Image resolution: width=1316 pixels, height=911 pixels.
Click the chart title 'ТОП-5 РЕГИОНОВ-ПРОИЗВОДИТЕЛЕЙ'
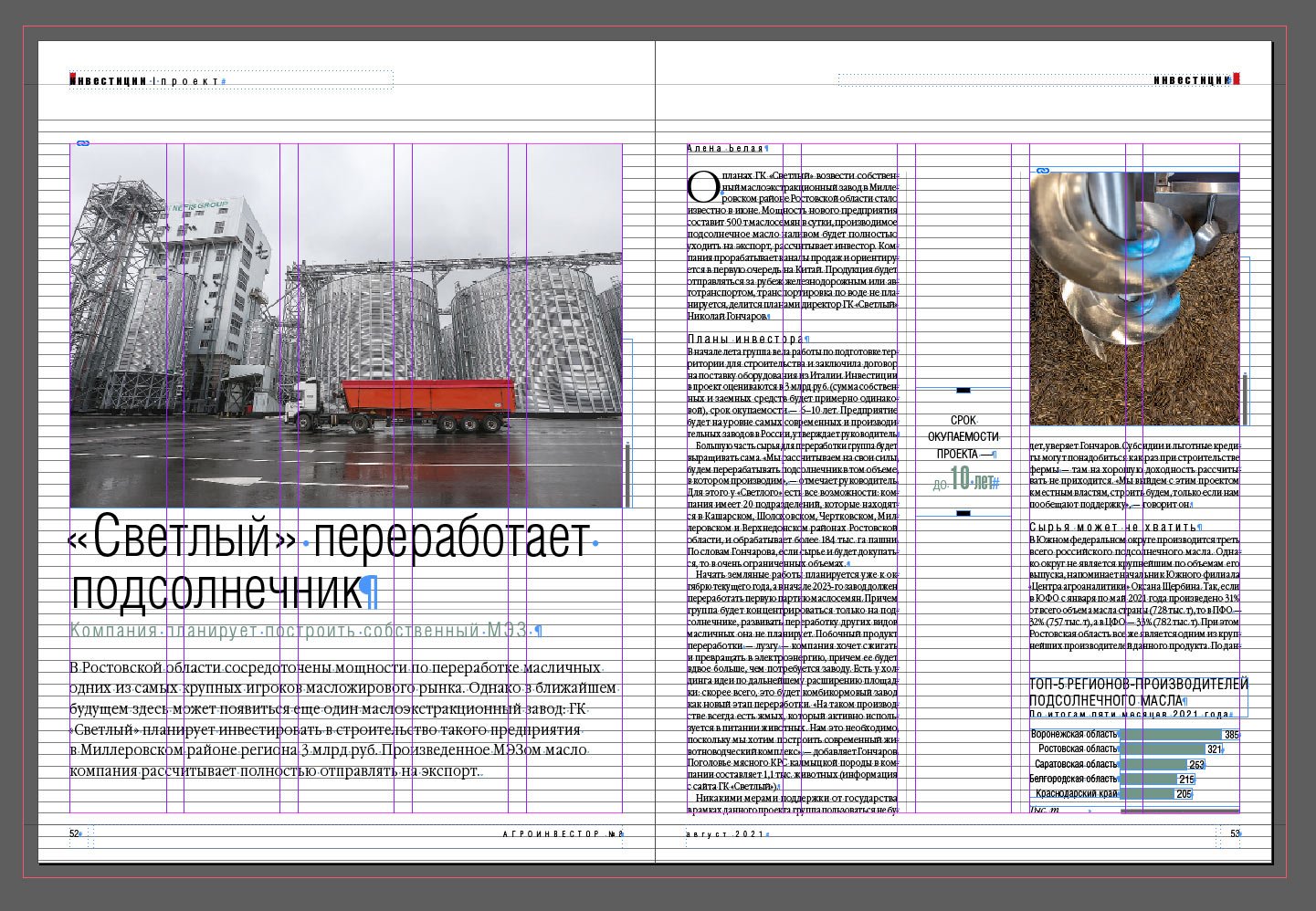click(x=1138, y=684)
